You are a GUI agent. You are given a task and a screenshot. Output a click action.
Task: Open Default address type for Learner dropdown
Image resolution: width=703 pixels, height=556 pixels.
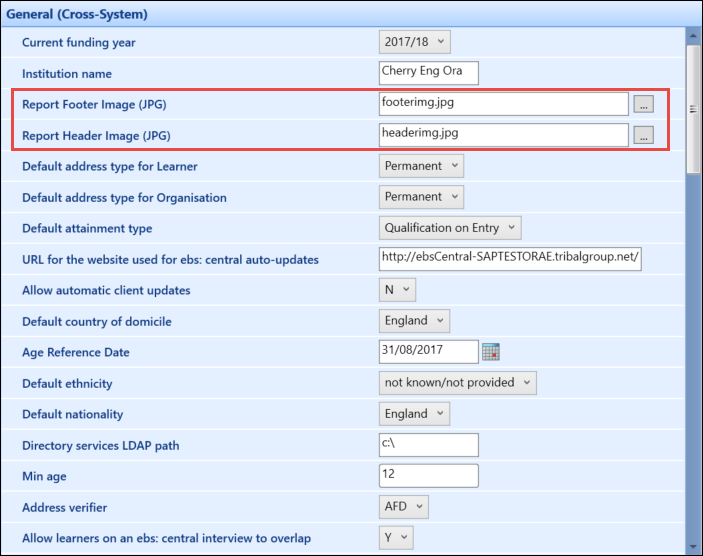[421, 166]
